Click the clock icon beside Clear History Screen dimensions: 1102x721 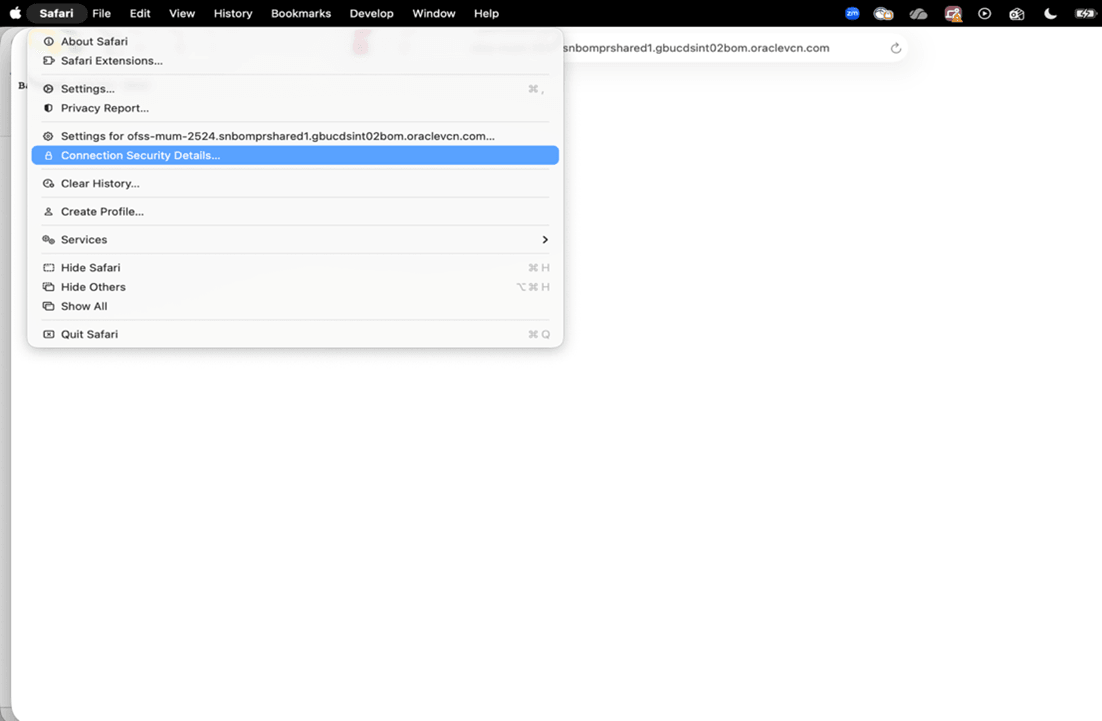tap(48, 183)
